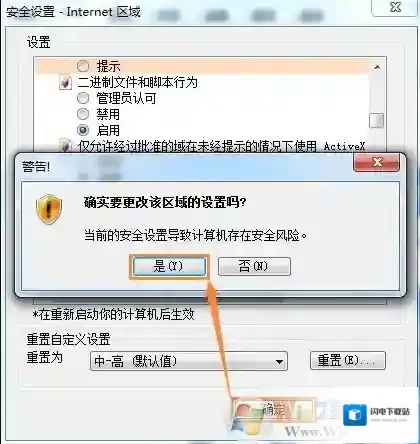Screen dimensions: 420x444
Task: Close the Internet zone security settings window
Action: tap(395, 7)
